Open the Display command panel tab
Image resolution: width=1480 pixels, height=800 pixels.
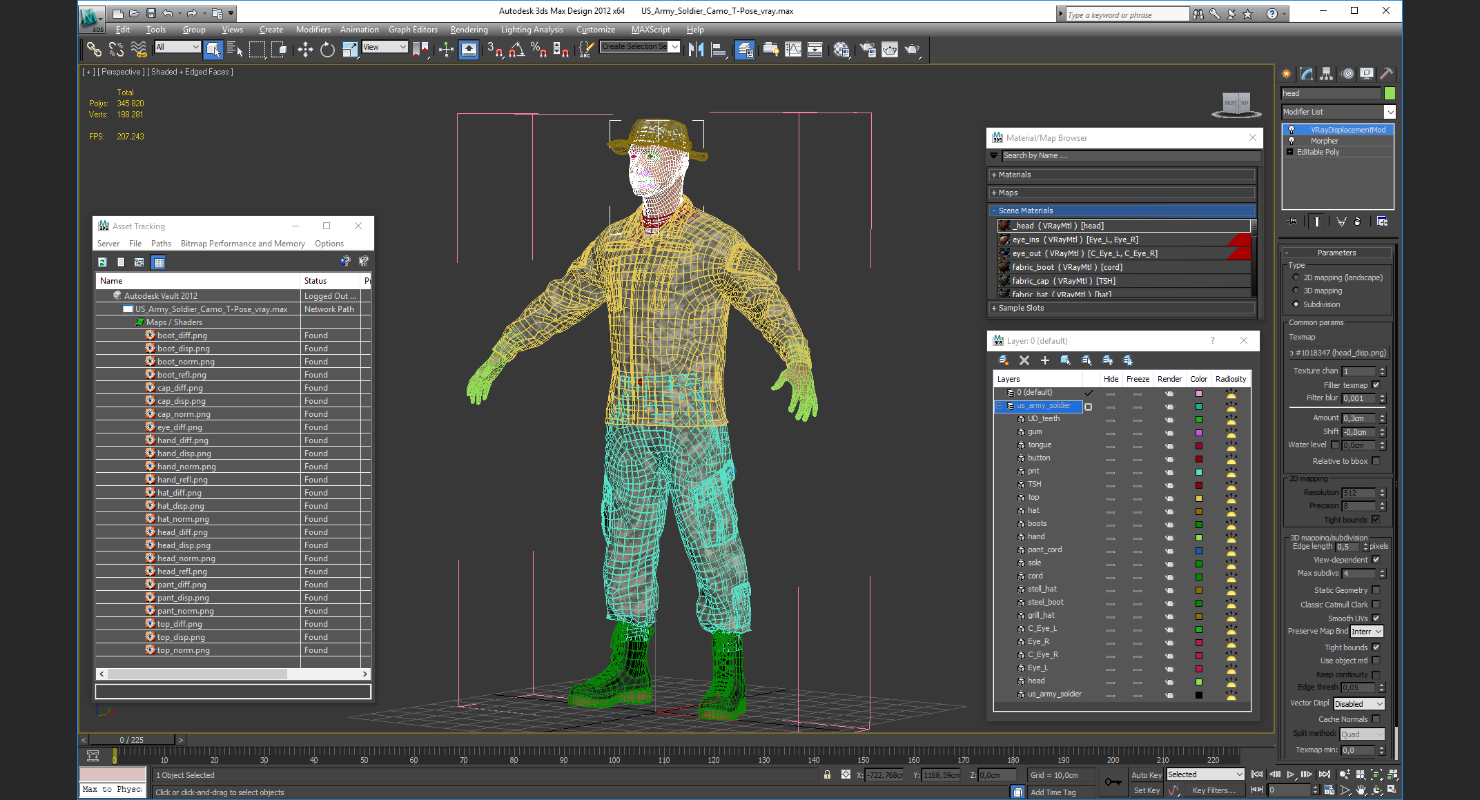[1366, 74]
